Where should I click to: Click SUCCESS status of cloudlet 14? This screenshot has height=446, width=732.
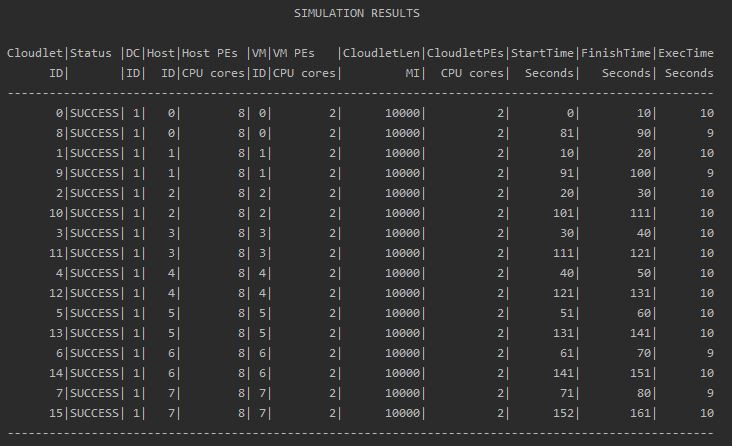pyautogui.click(x=95, y=373)
